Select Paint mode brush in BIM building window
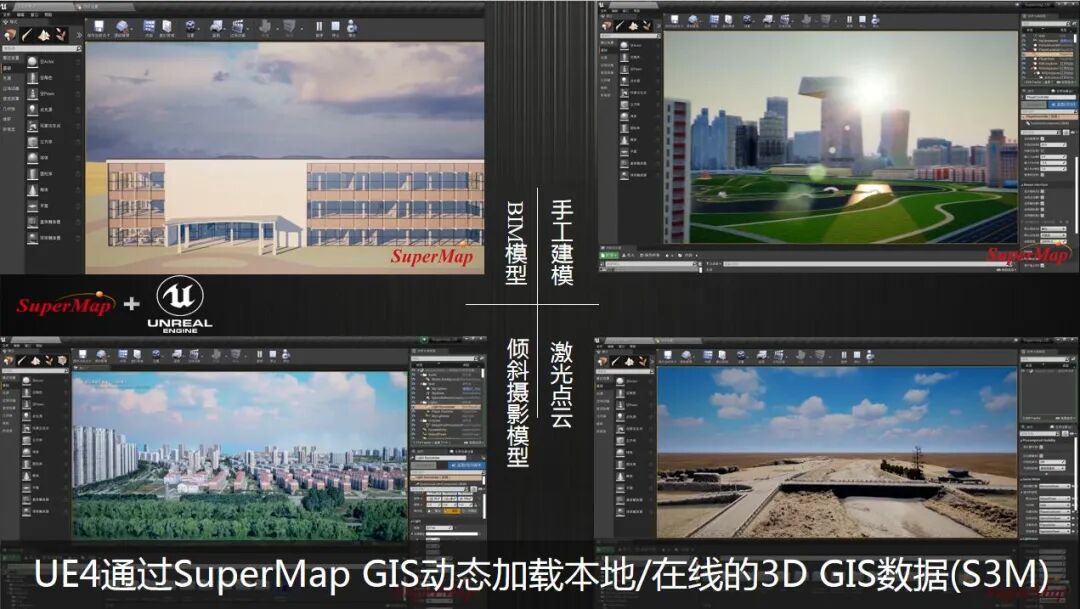 coord(26,34)
